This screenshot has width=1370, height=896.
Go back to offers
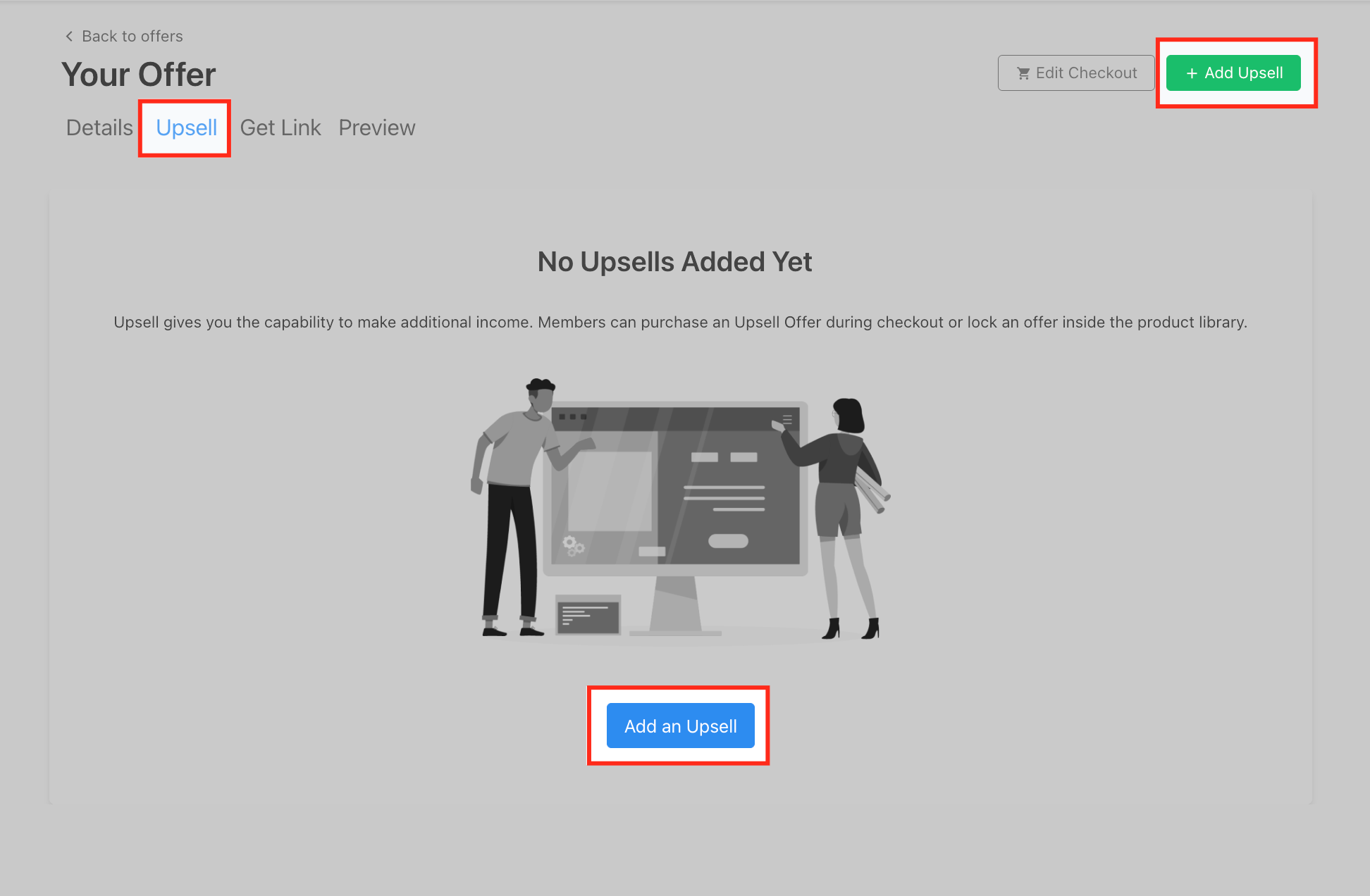(x=132, y=36)
